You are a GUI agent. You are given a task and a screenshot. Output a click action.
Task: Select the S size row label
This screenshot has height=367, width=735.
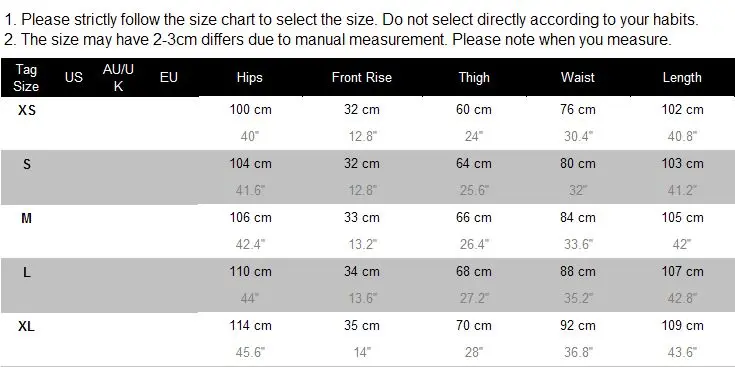pyautogui.click(x=27, y=164)
